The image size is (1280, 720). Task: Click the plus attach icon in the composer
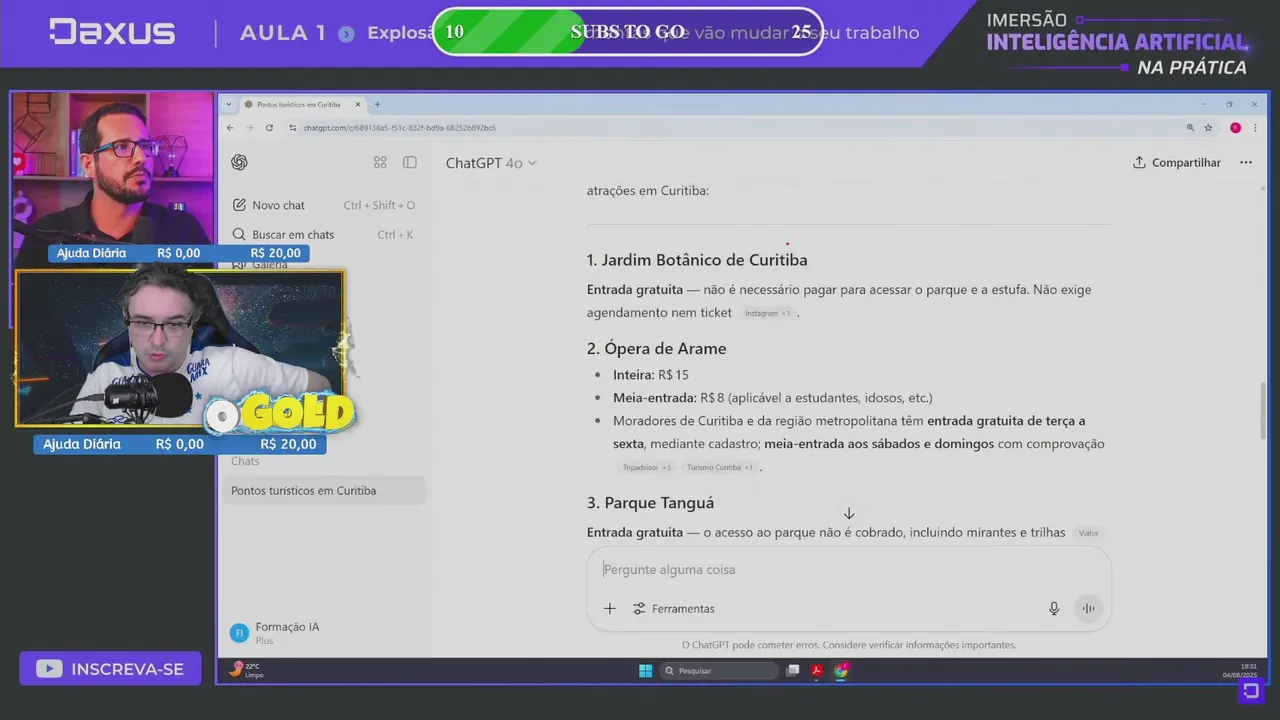[x=609, y=608]
